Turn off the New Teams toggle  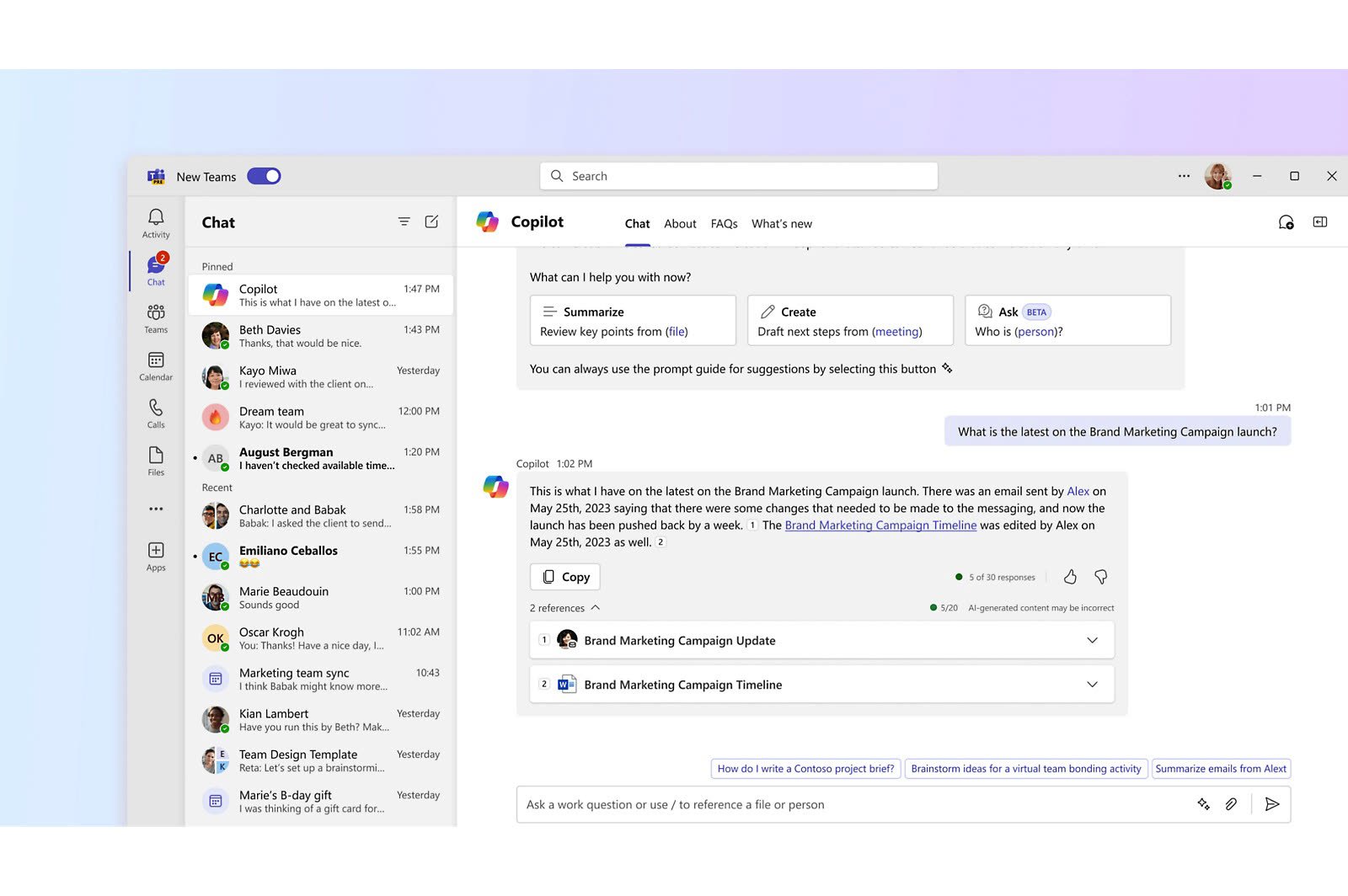coord(264,176)
